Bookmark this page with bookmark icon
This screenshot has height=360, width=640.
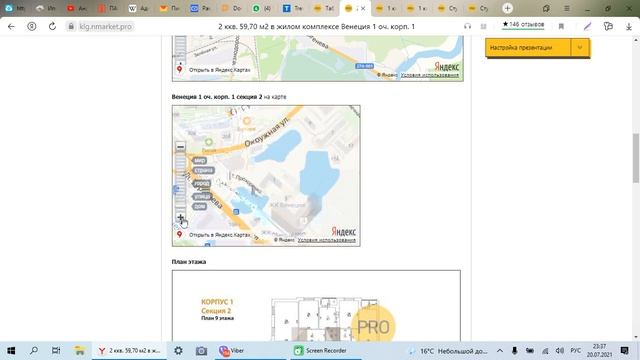pyautogui.click(x=561, y=27)
